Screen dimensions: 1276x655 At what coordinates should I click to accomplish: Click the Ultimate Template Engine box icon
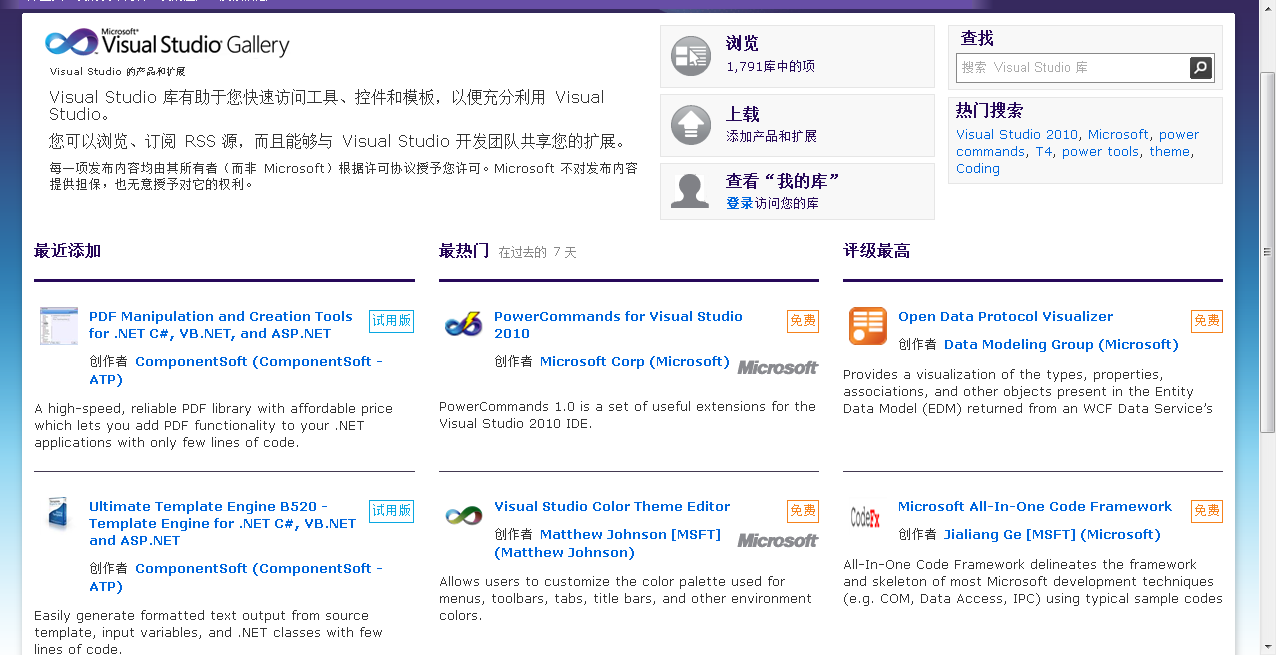[x=58, y=514]
